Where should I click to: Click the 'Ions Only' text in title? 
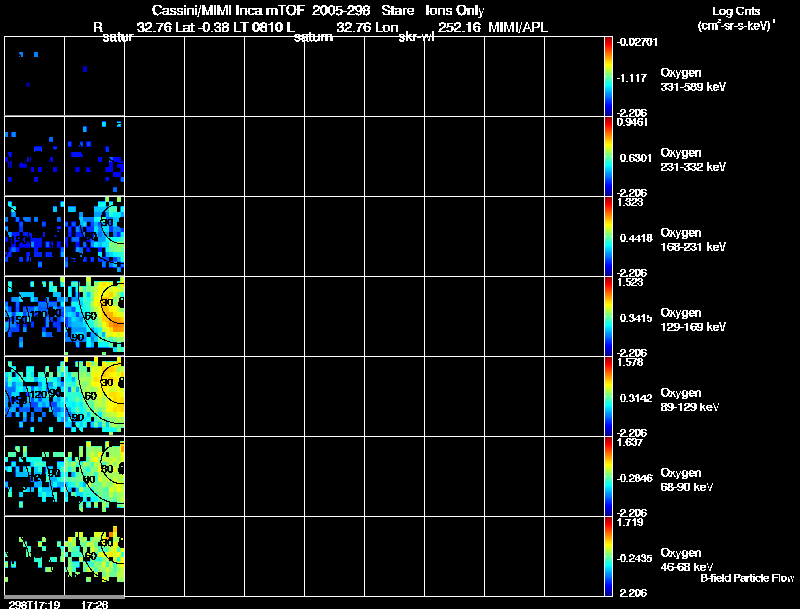click(x=455, y=10)
